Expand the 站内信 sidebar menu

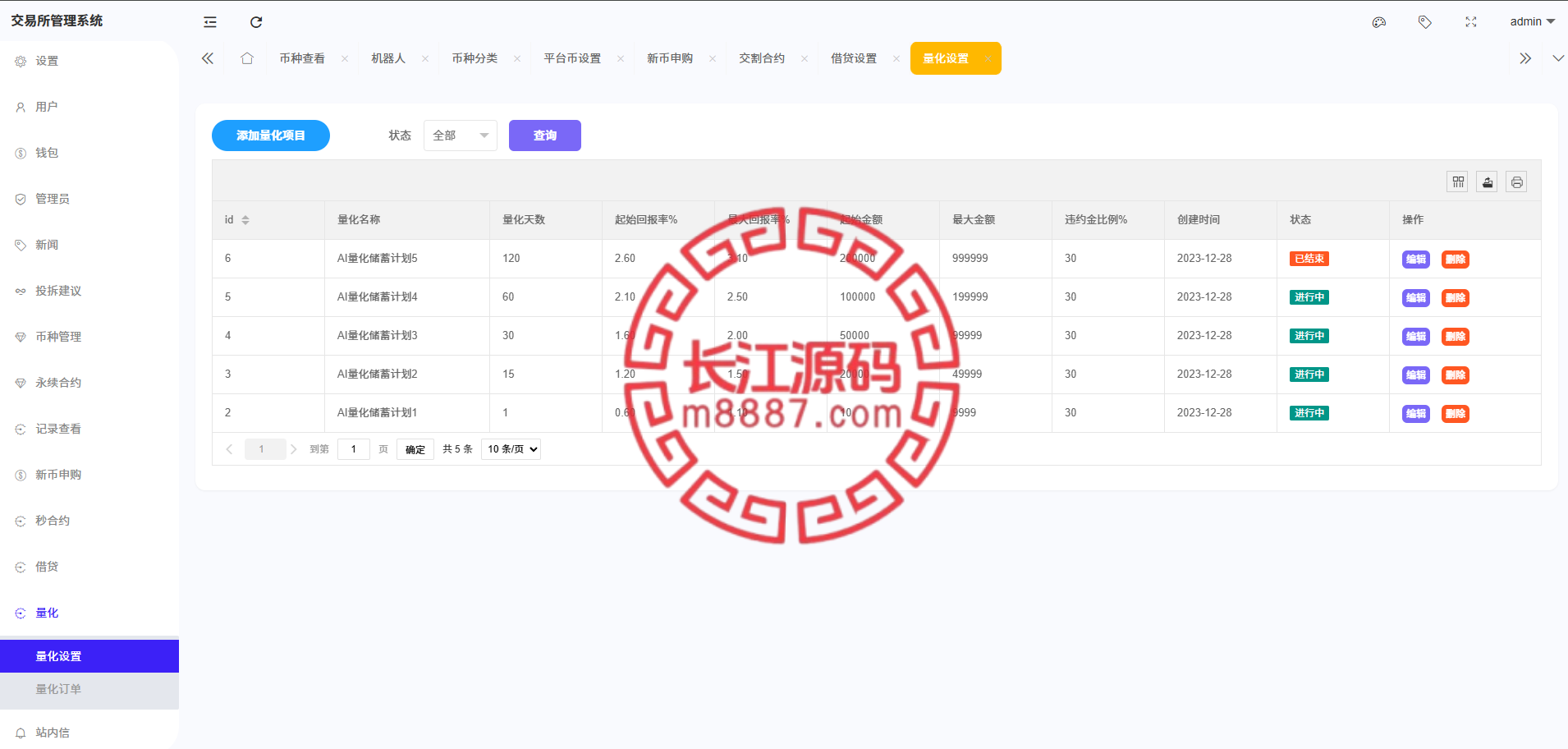pyautogui.click(x=89, y=733)
